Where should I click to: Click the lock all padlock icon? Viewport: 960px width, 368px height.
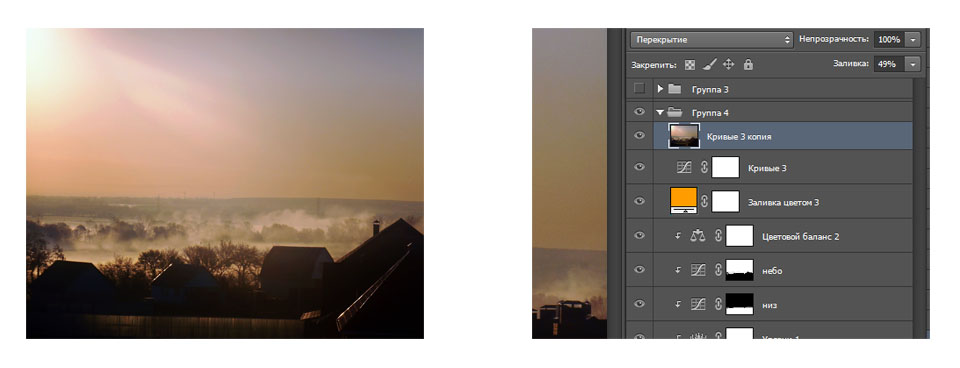pyautogui.click(x=748, y=64)
